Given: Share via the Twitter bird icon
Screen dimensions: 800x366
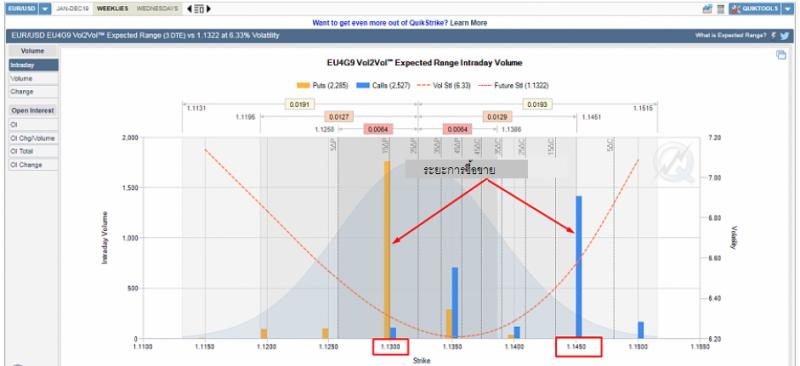Looking at the screenshot, I should click(785, 36).
